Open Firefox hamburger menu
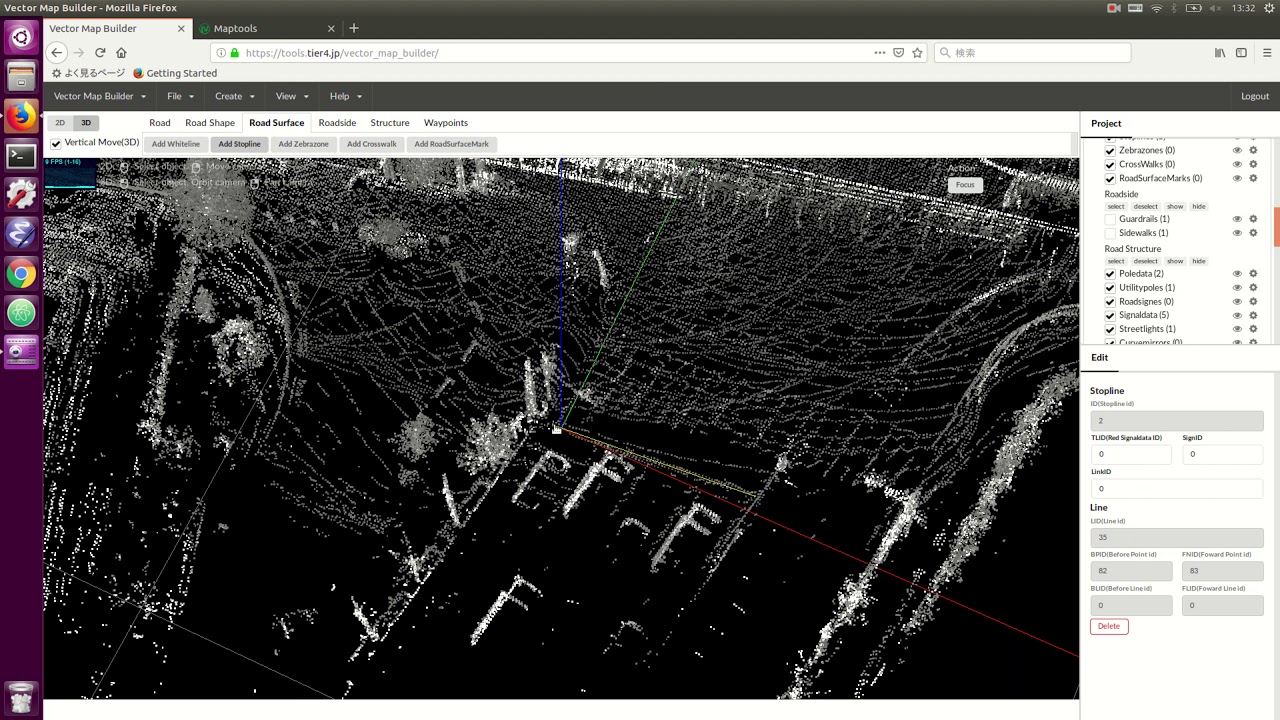The width and height of the screenshot is (1280, 720). click(1266, 53)
